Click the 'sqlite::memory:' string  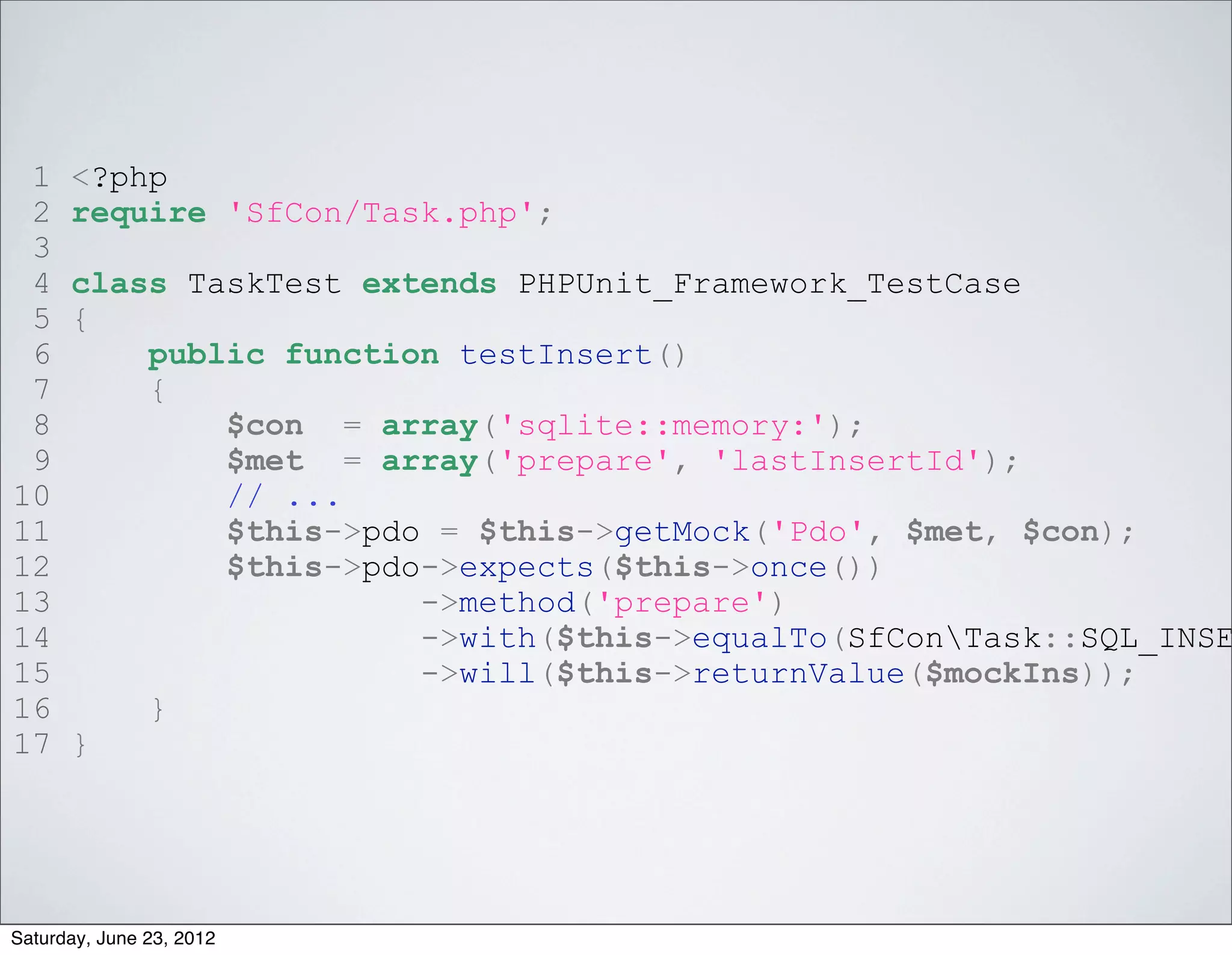[662, 426]
